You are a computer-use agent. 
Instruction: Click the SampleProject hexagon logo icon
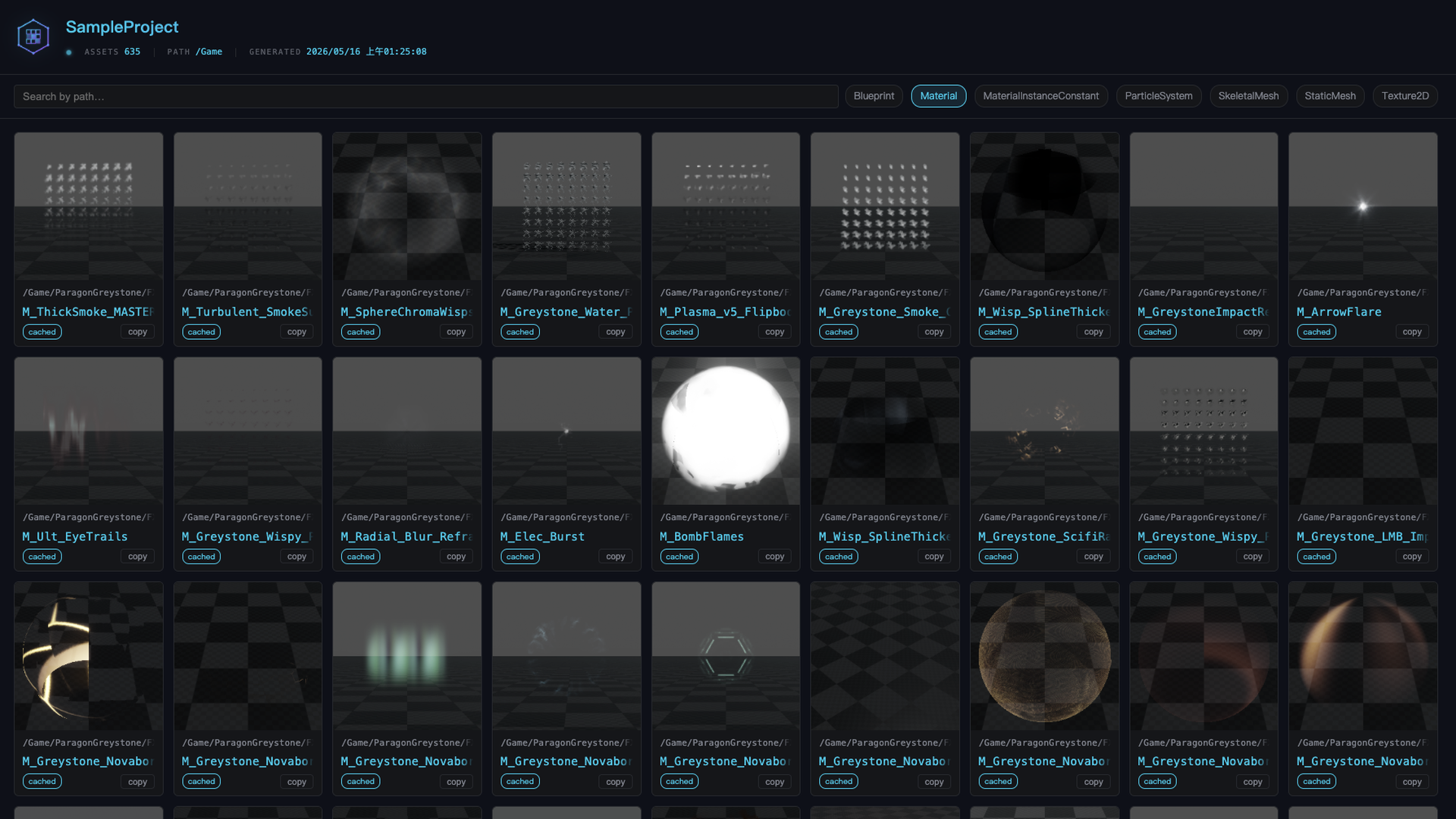pos(33,36)
